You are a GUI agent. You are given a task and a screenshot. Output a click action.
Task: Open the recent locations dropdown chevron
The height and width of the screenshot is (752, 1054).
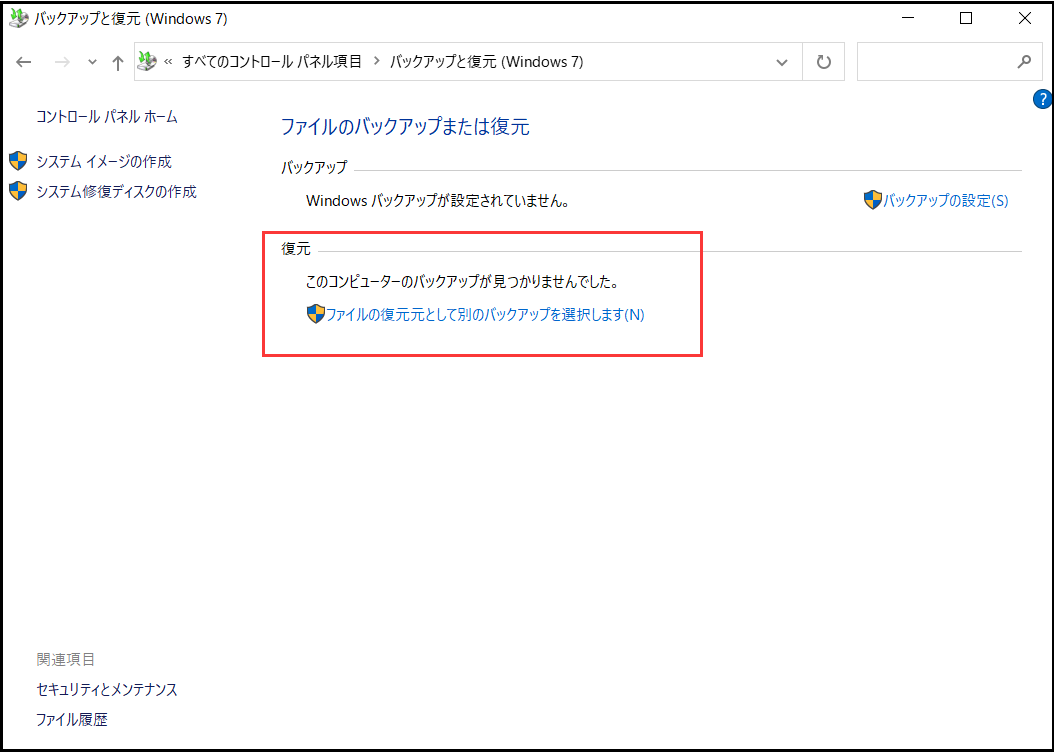tap(92, 62)
